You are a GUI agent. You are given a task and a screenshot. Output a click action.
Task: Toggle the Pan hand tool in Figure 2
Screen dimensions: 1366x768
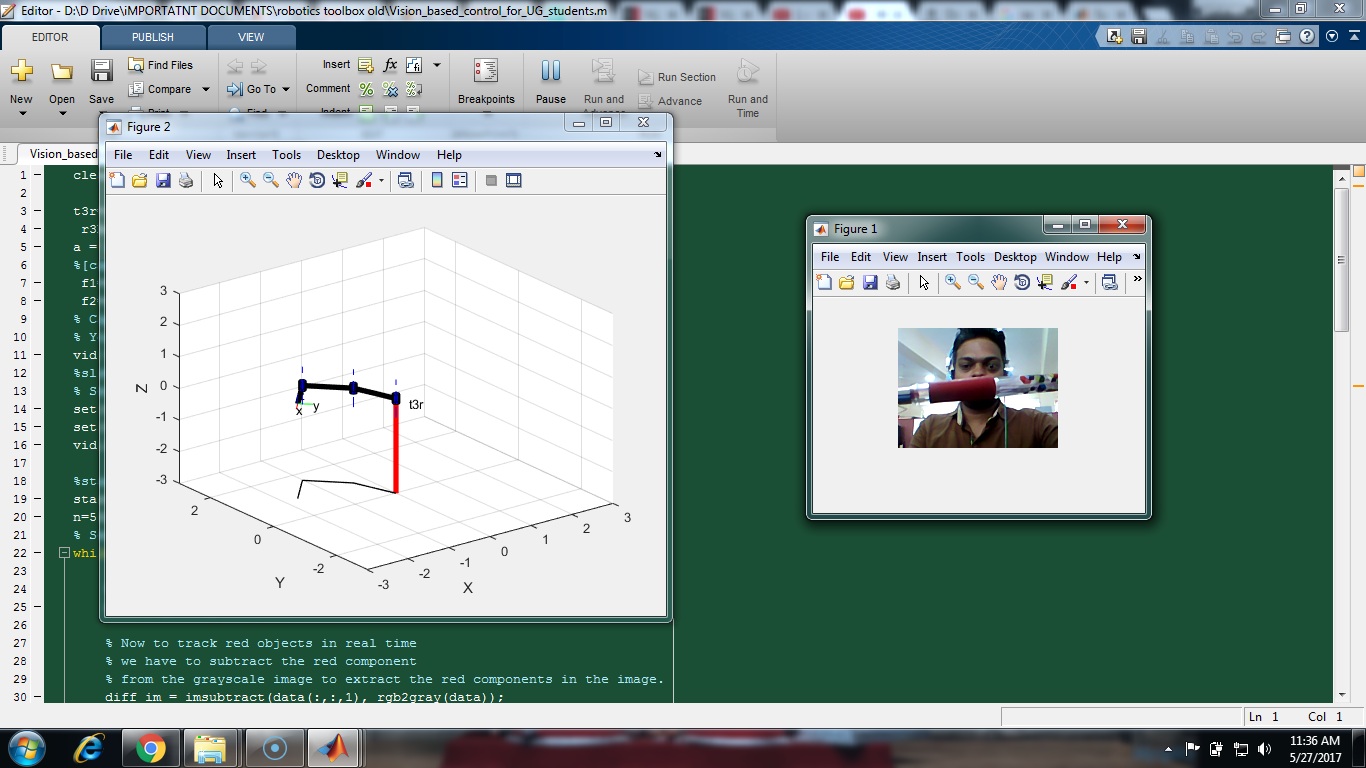pos(294,181)
